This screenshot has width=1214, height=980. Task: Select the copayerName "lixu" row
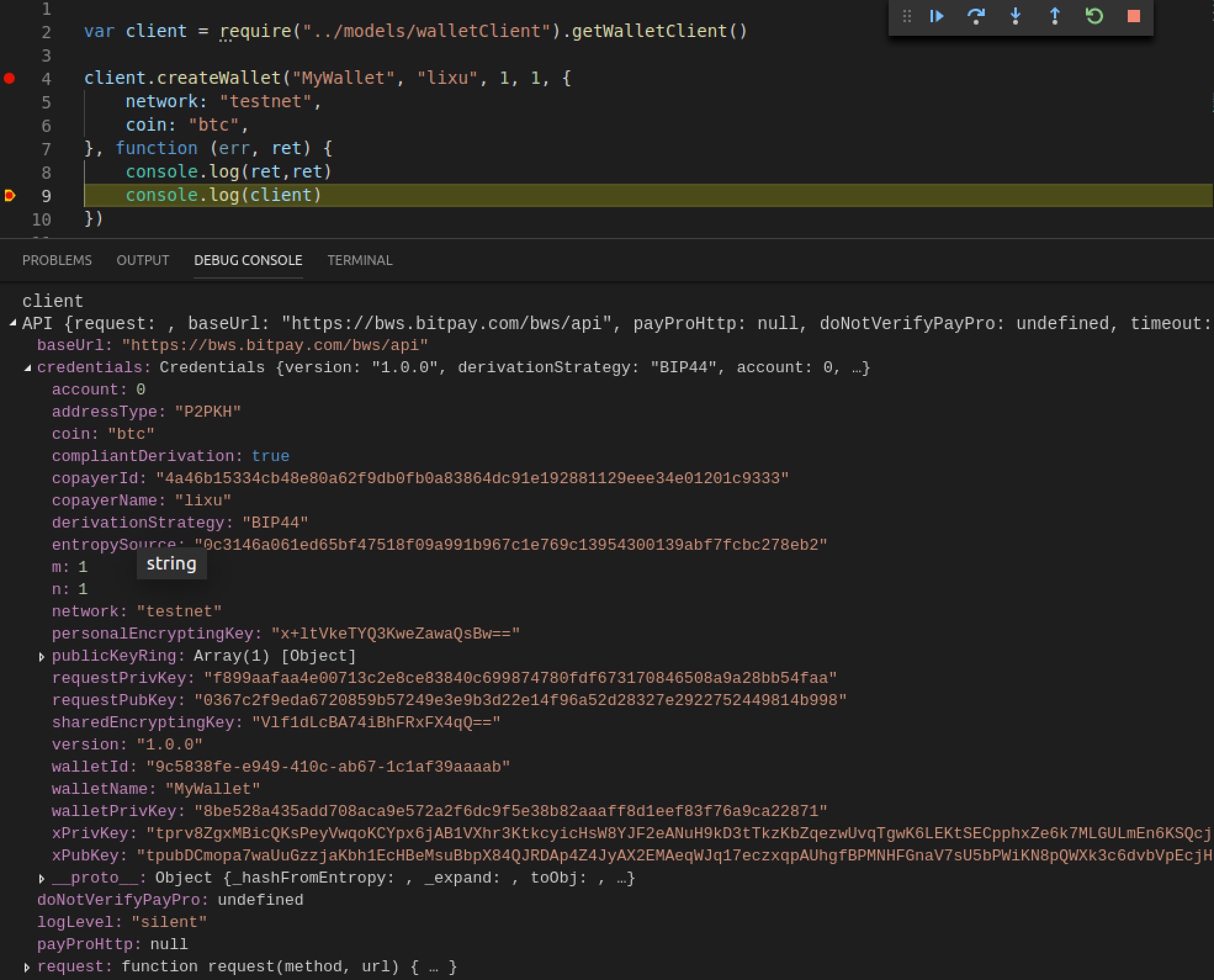(x=142, y=500)
